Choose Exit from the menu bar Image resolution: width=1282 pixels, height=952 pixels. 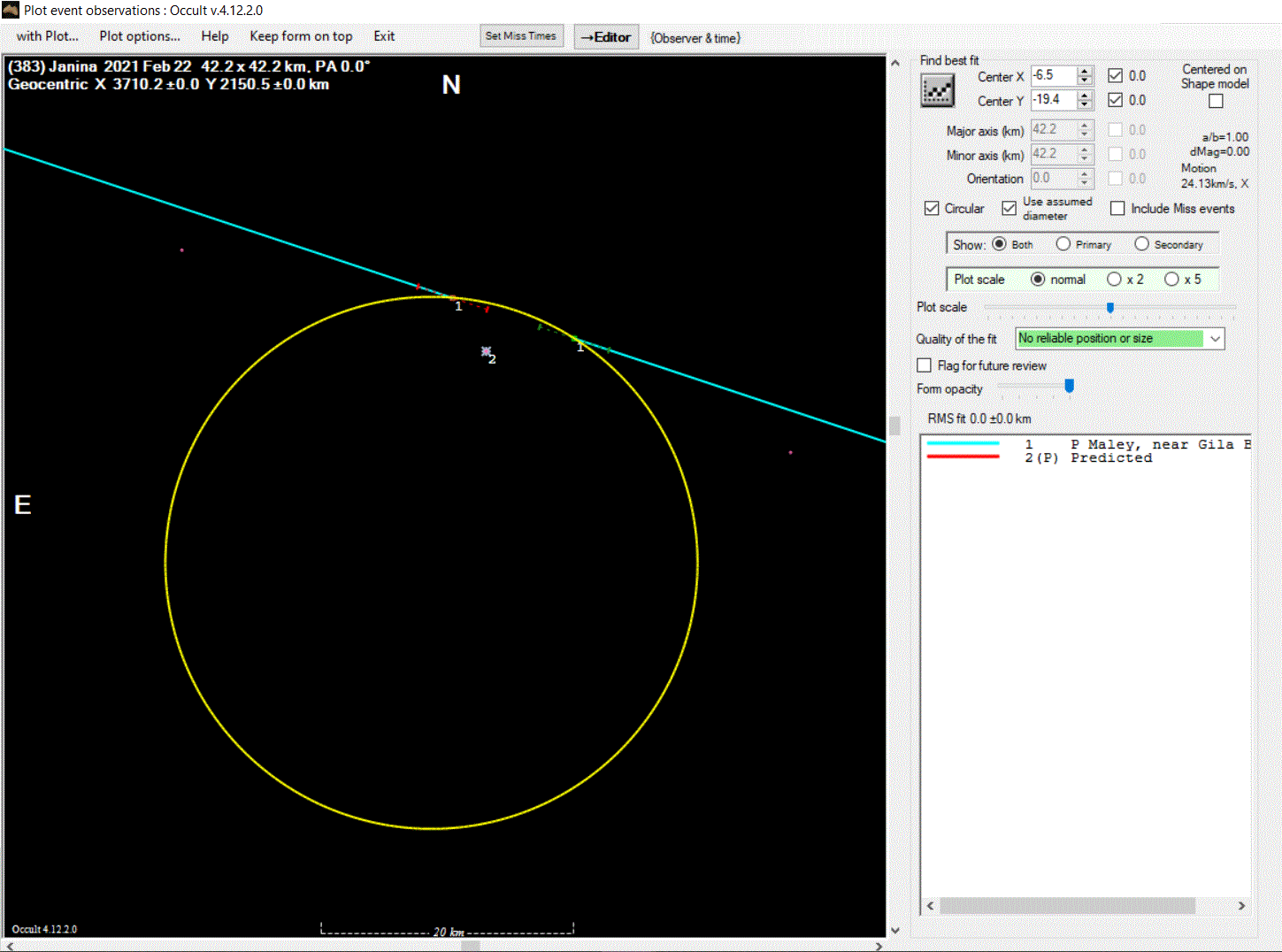pyautogui.click(x=384, y=36)
